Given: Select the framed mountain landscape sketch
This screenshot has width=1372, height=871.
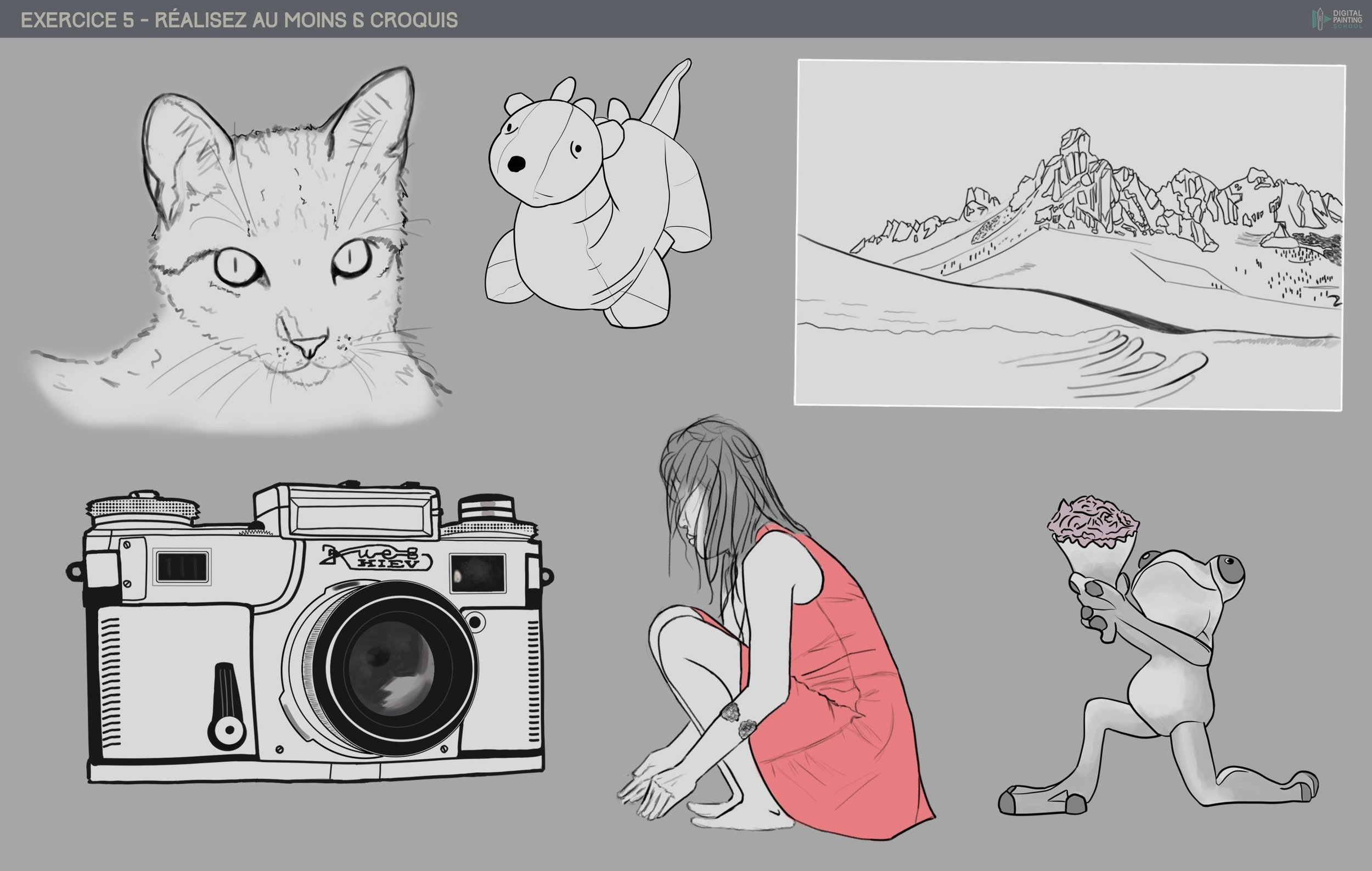Looking at the screenshot, I should point(1070,235).
